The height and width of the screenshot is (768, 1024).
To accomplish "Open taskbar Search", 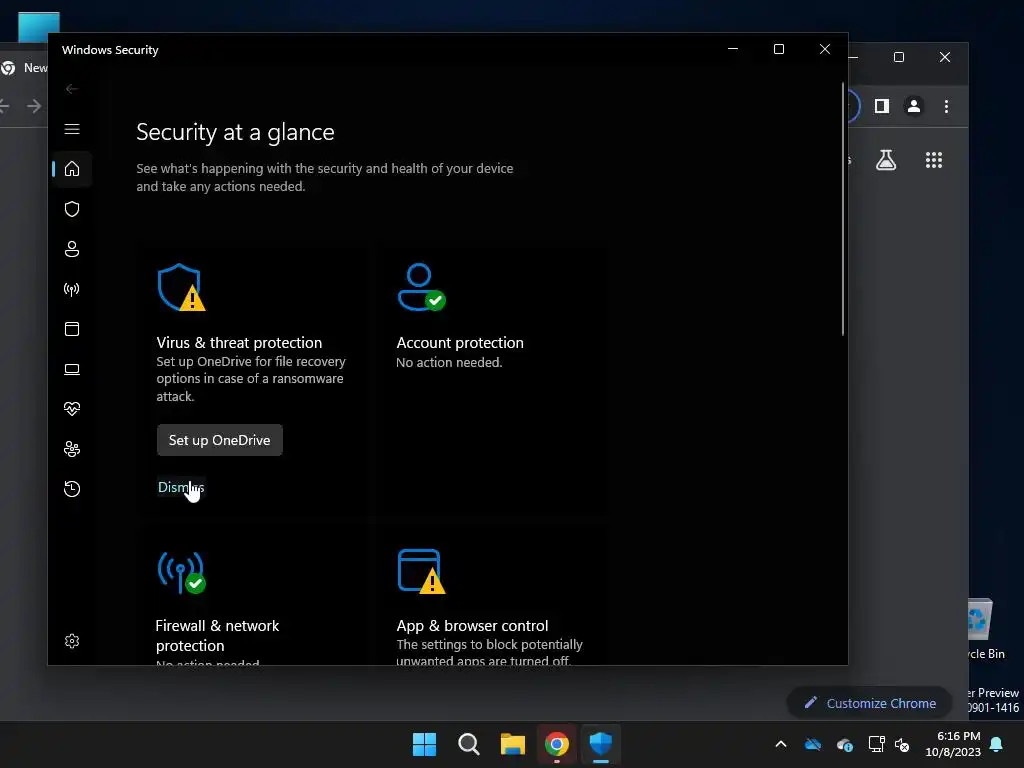I will tap(468, 744).
